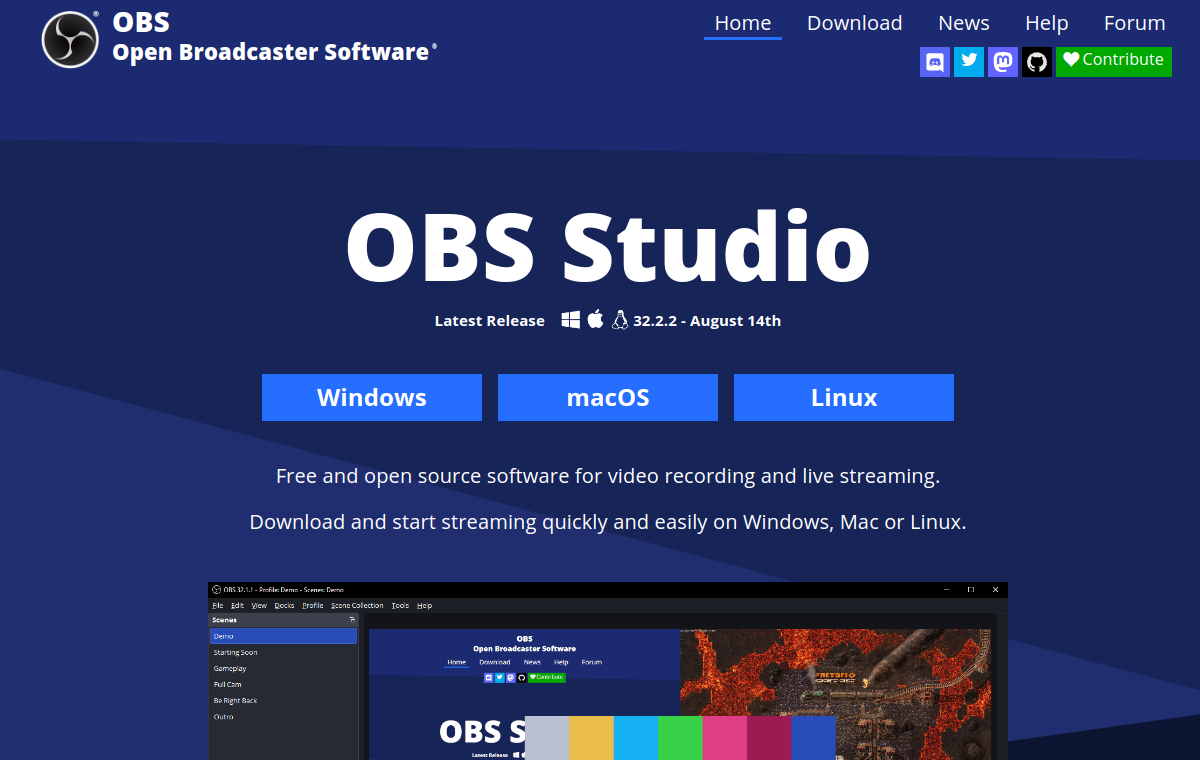Download OBS for Windows
1200x760 pixels.
point(372,398)
